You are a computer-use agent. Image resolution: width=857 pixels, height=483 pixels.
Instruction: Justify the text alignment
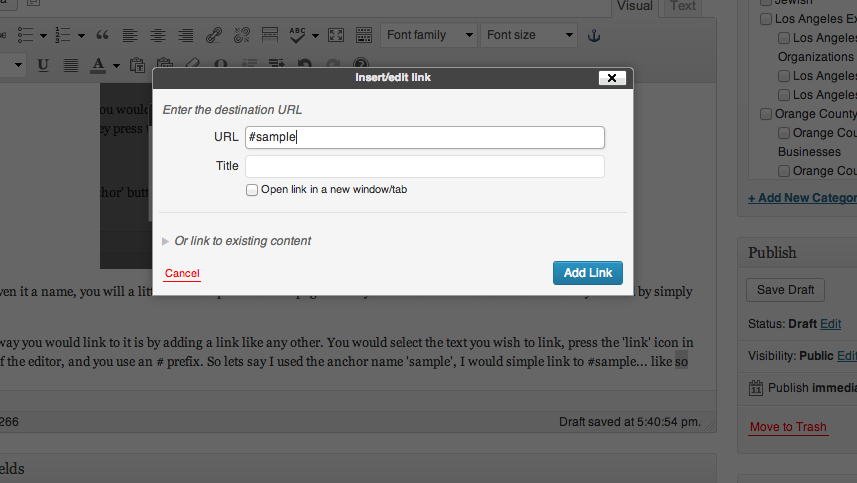tap(71, 65)
